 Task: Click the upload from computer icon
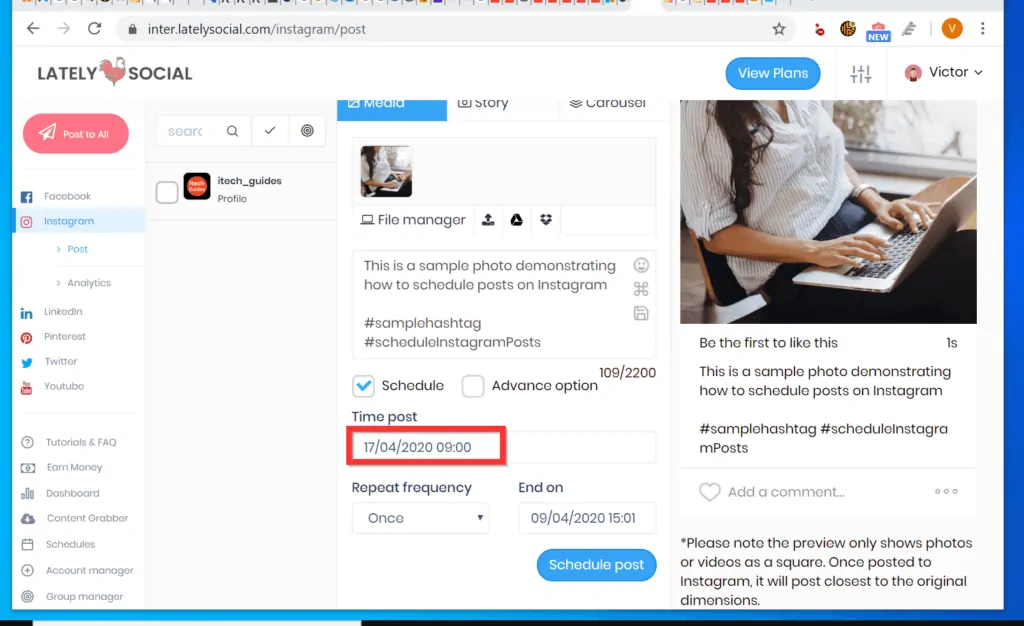click(488, 220)
